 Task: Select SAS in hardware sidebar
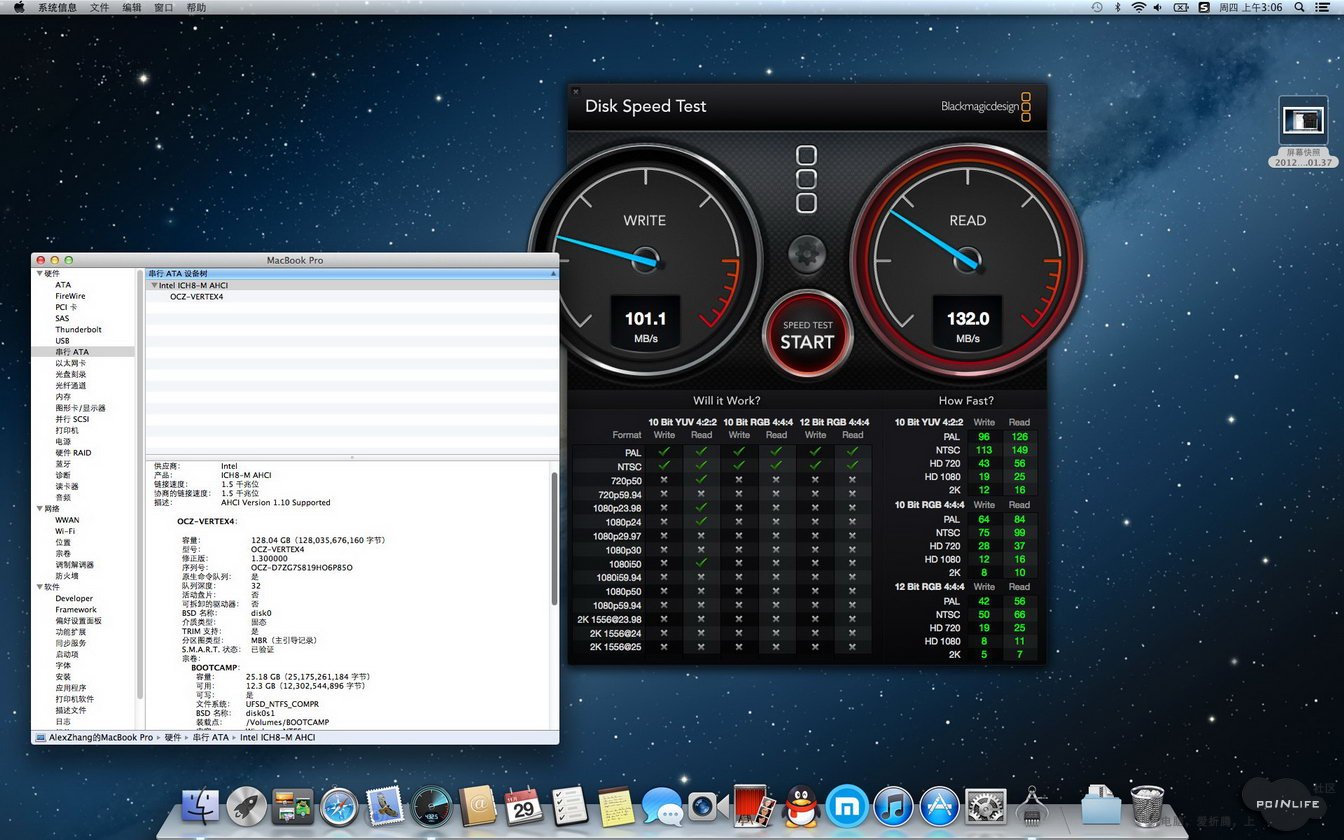[62, 318]
